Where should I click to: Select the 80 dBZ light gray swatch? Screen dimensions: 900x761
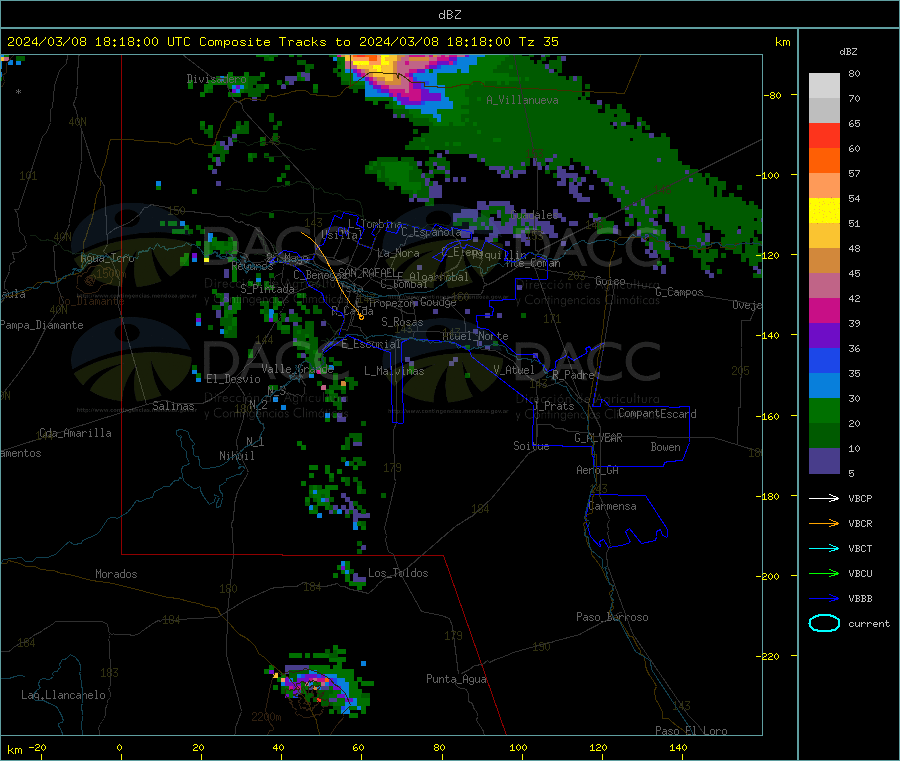pos(824,86)
